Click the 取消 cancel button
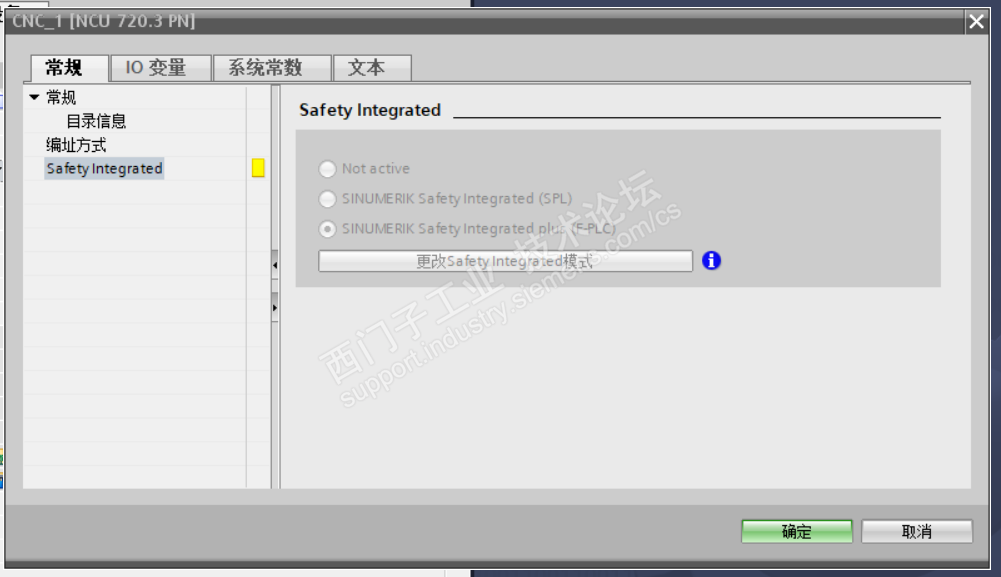This screenshot has height=577, width=1001. point(917,531)
